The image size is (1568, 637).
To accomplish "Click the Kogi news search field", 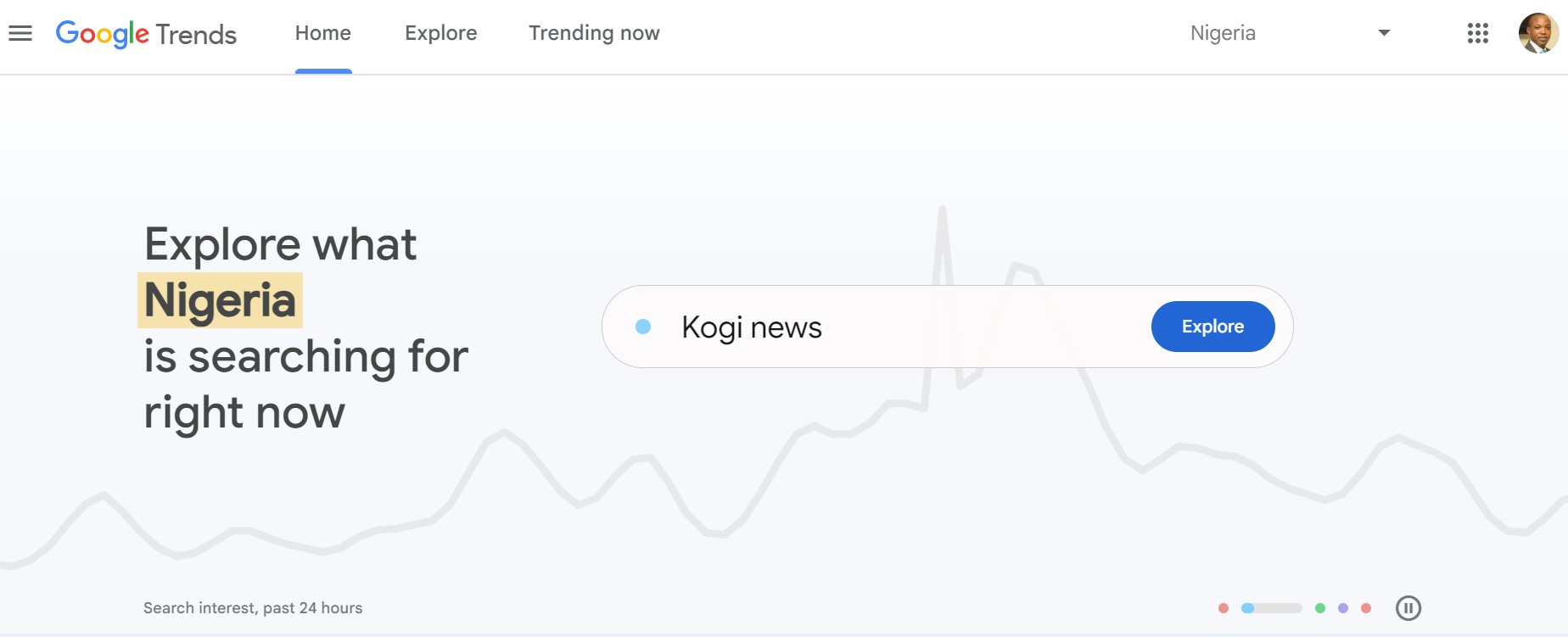I will [891, 327].
